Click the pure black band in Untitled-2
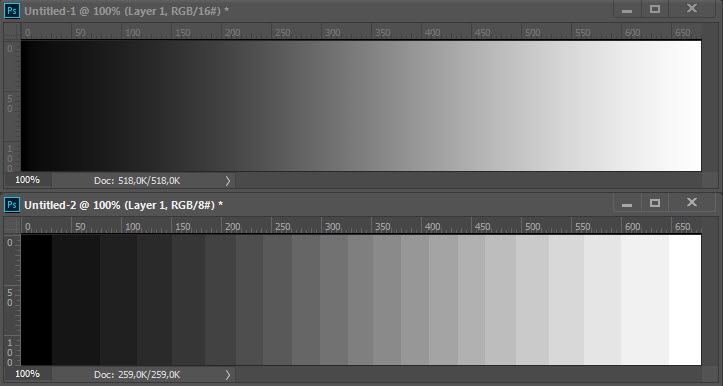 click(x=36, y=300)
